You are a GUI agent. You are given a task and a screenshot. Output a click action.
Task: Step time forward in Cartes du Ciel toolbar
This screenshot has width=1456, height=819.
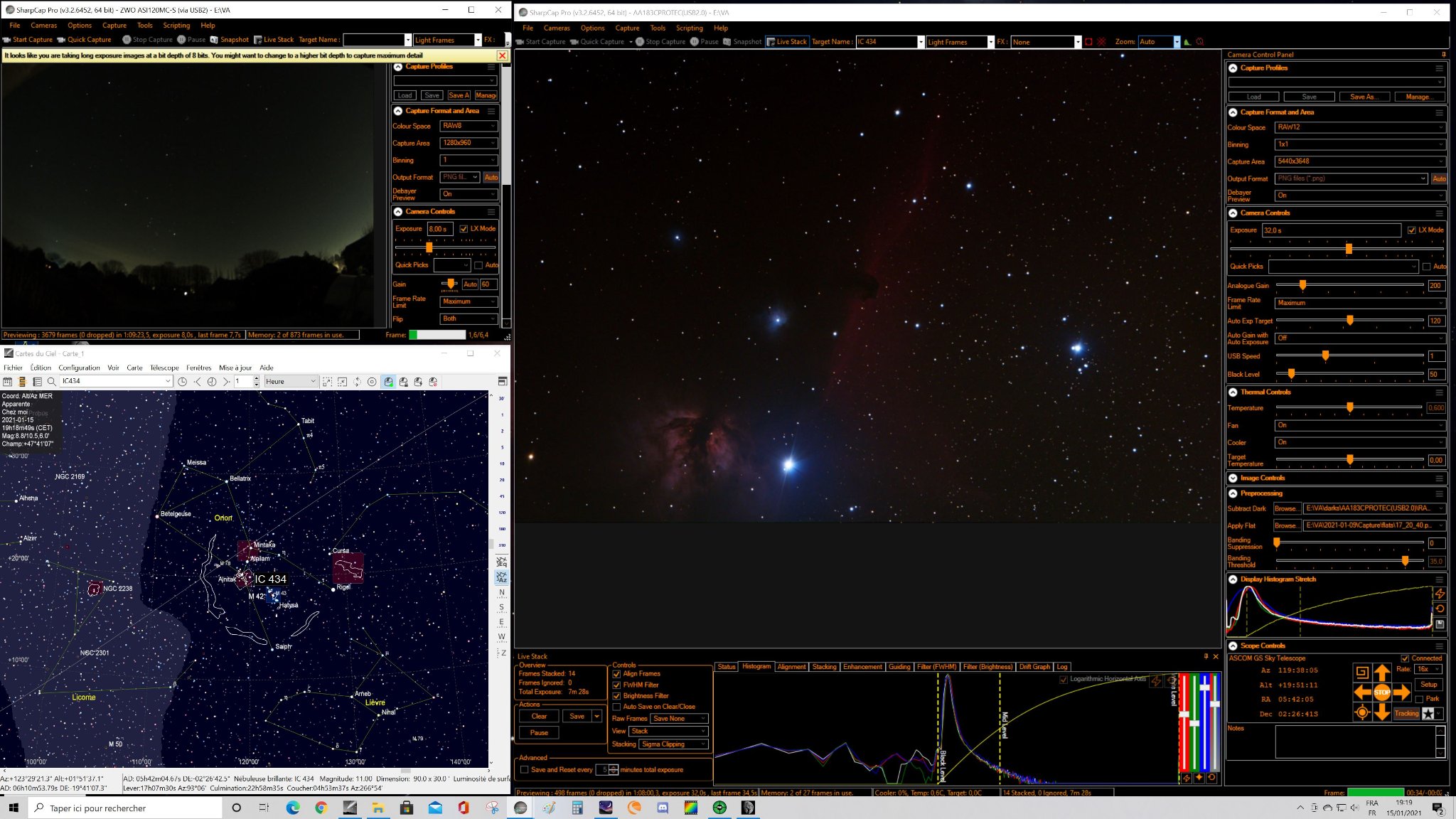[226, 382]
